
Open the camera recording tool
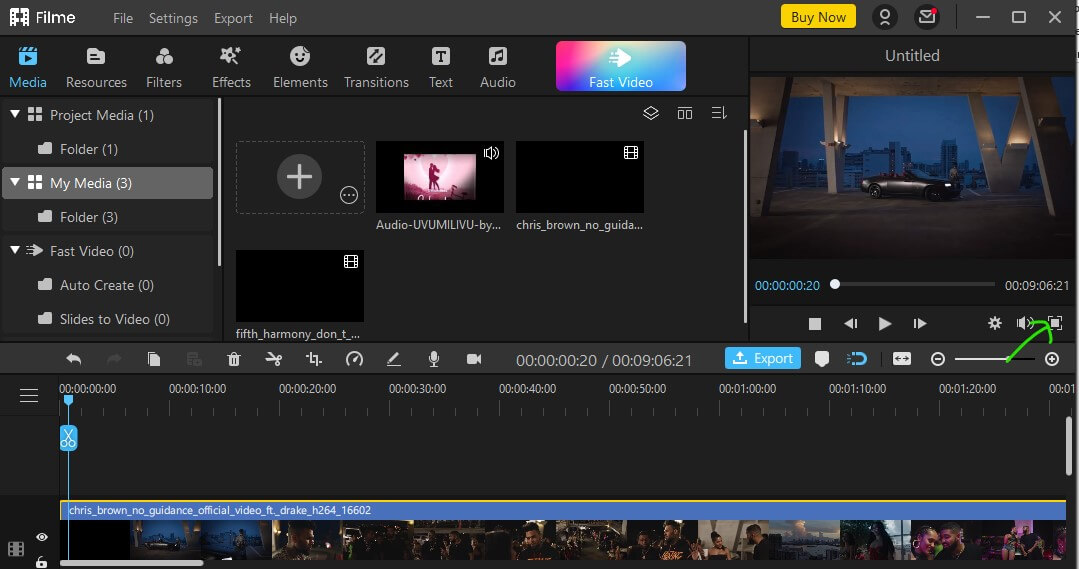474,358
